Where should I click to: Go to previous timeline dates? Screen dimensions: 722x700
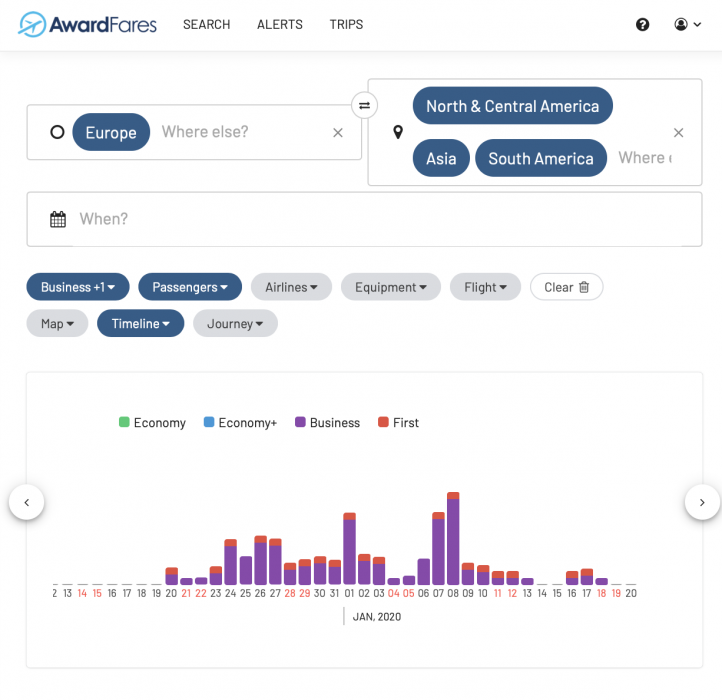(27, 502)
